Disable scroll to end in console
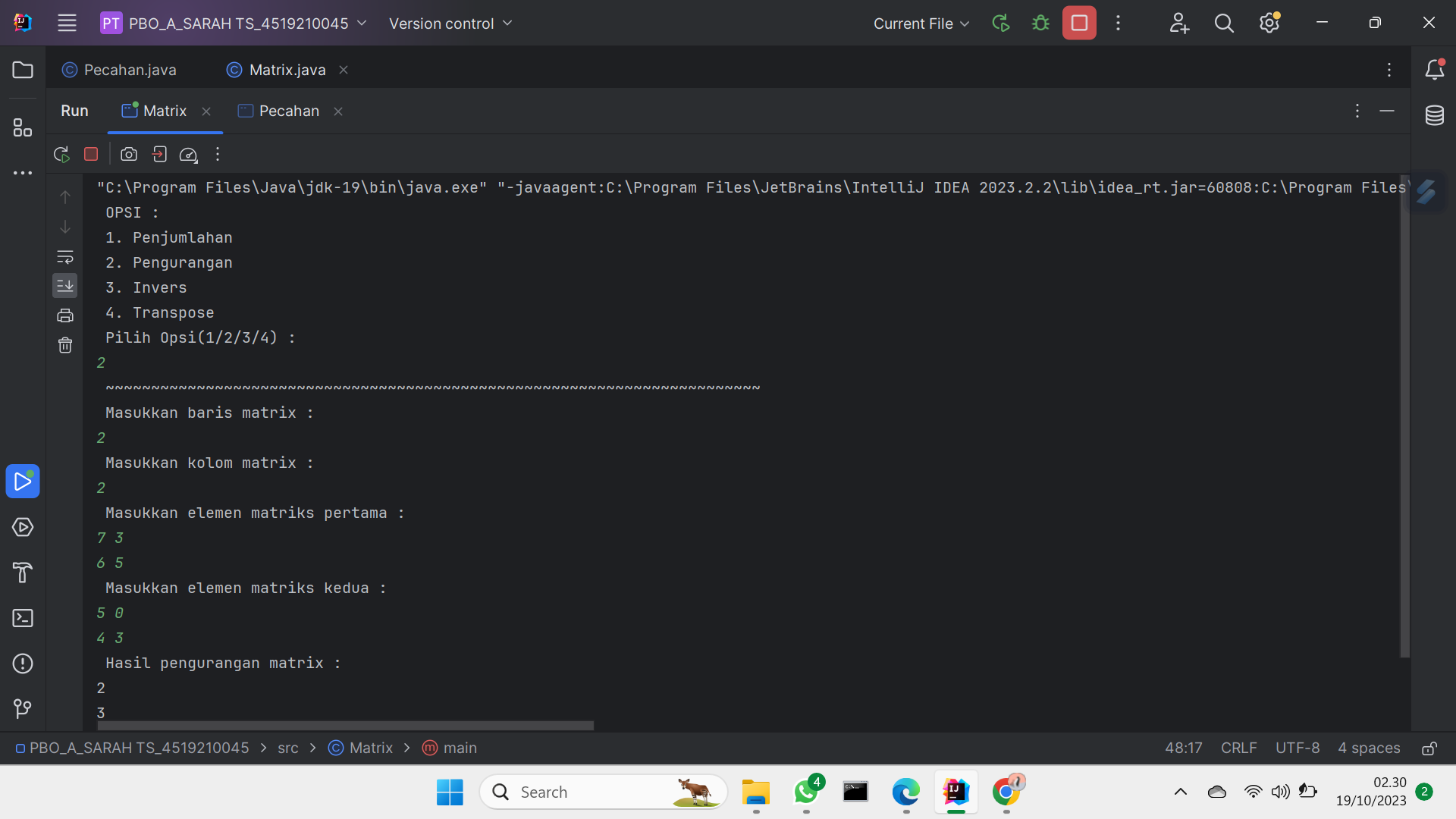The height and width of the screenshot is (819, 1456). 65,286
